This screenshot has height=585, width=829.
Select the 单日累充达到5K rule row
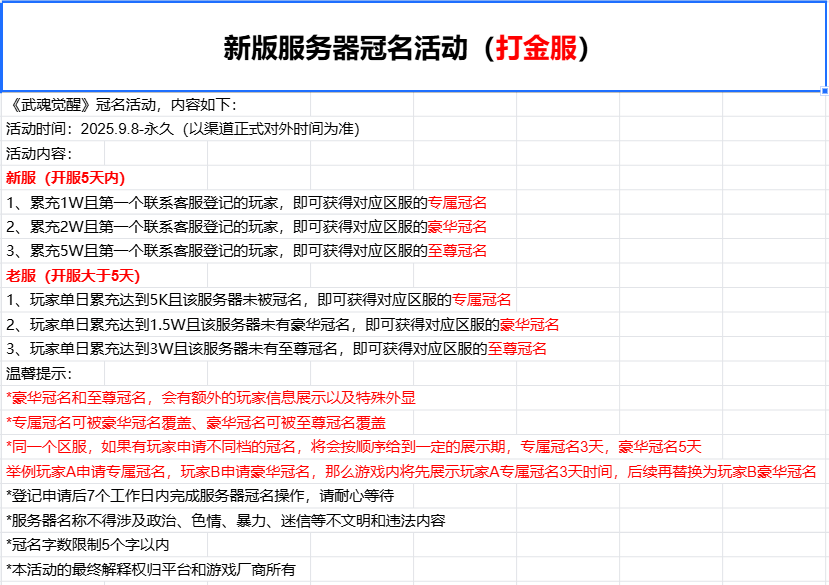tap(258, 299)
